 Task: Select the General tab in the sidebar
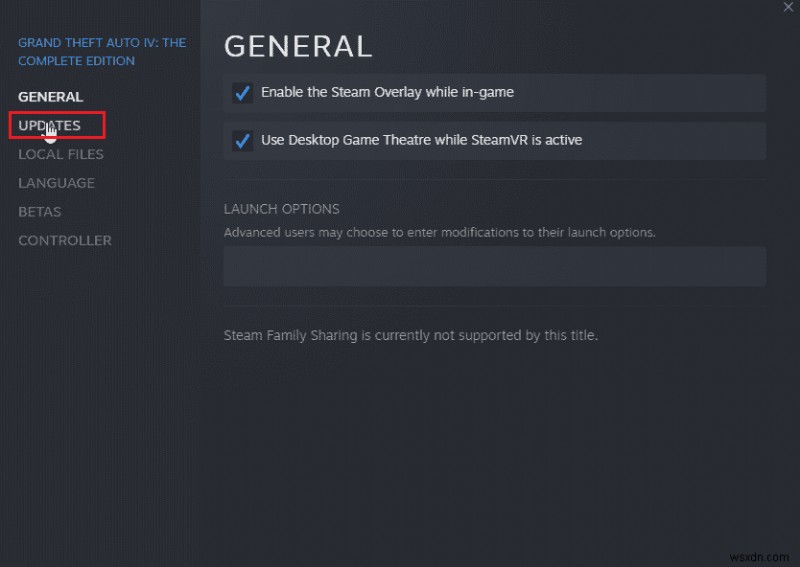coord(50,97)
